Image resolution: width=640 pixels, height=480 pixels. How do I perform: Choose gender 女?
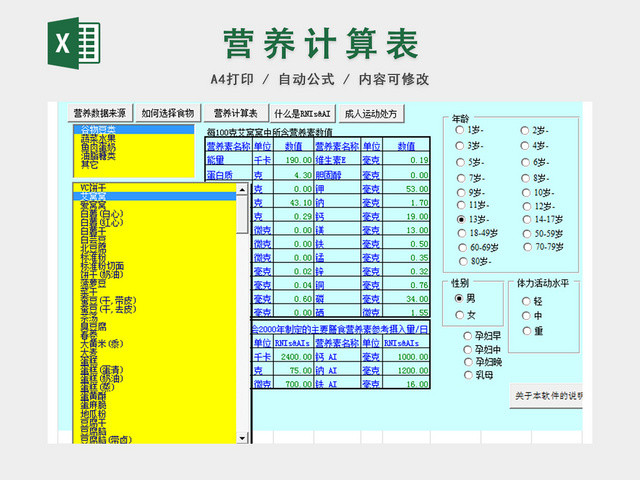tap(460, 315)
